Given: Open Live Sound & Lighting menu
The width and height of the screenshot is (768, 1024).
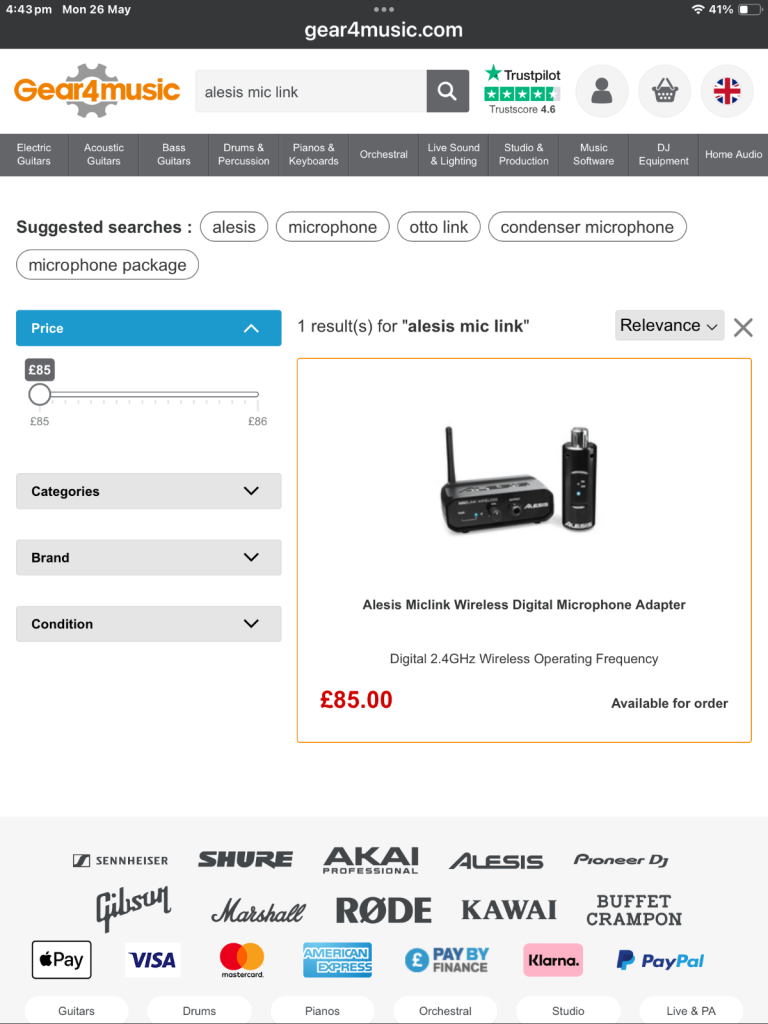Looking at the screenshot, I should 453,155.
